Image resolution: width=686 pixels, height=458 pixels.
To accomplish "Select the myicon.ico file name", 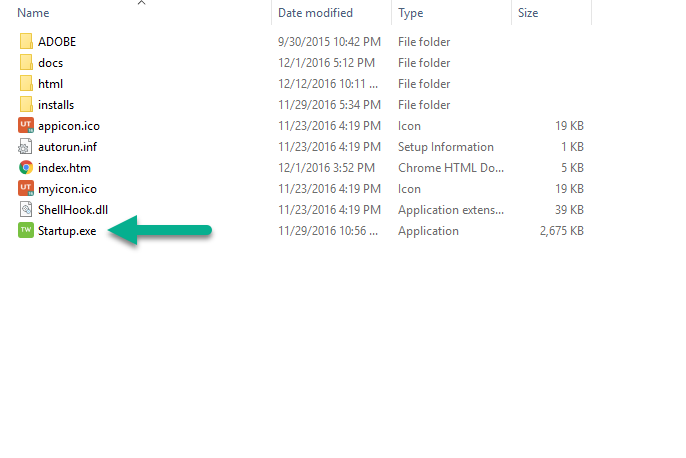I will click(67, 189).
